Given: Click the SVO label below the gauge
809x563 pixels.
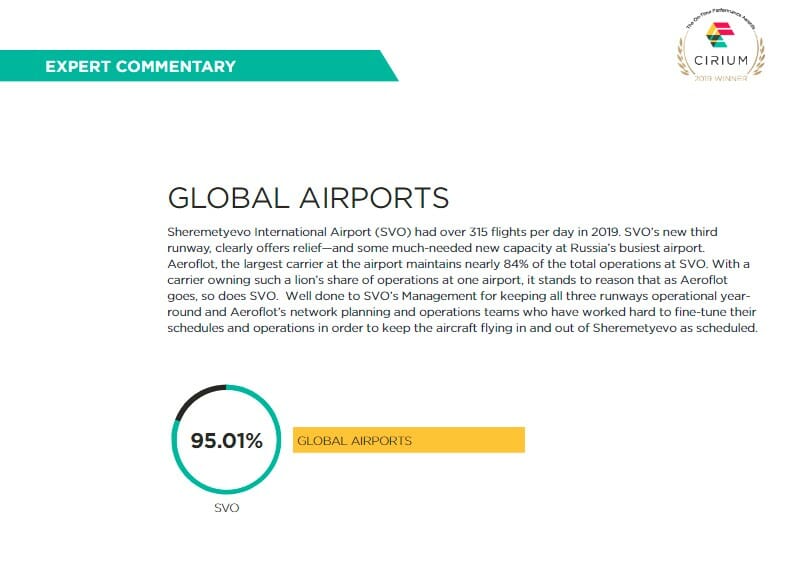Looking at the screenshot, I should [226, 508].
